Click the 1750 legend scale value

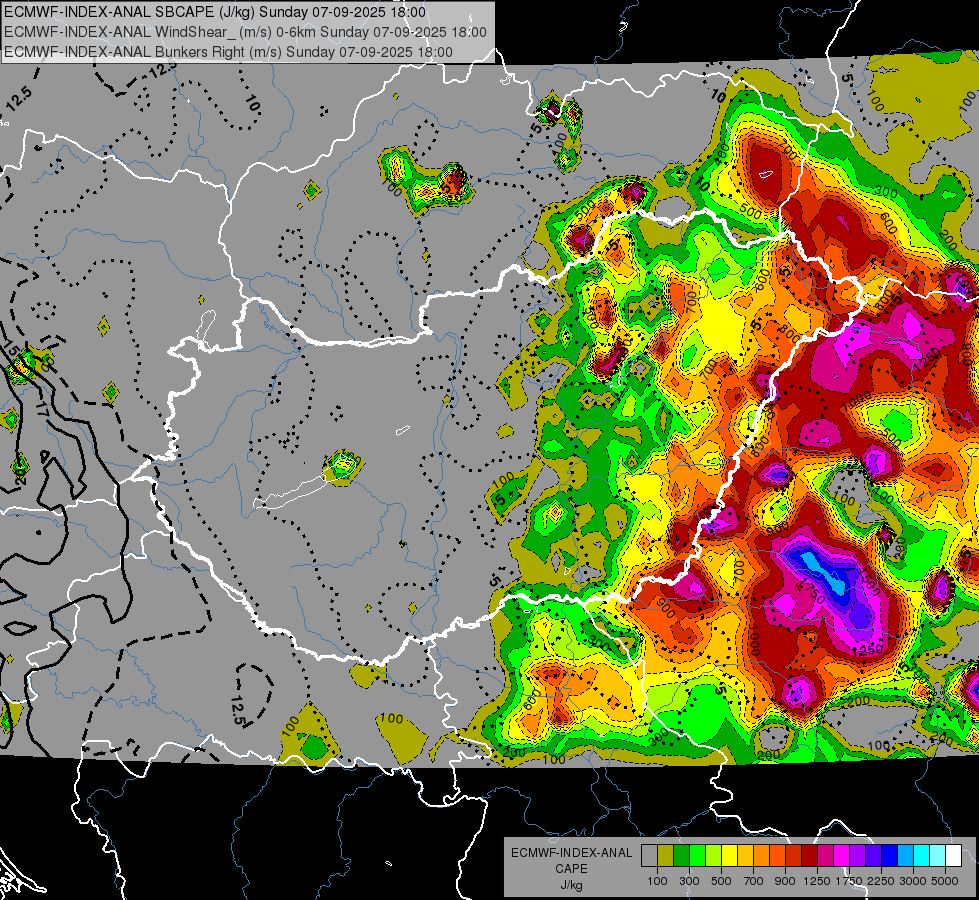coord(849,881)
